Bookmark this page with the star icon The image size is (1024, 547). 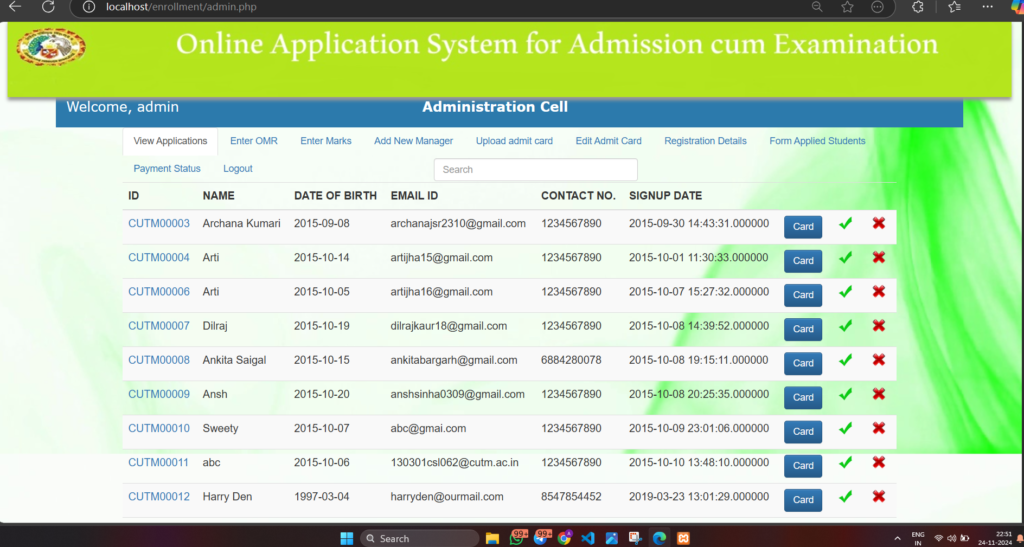(848, 7)
